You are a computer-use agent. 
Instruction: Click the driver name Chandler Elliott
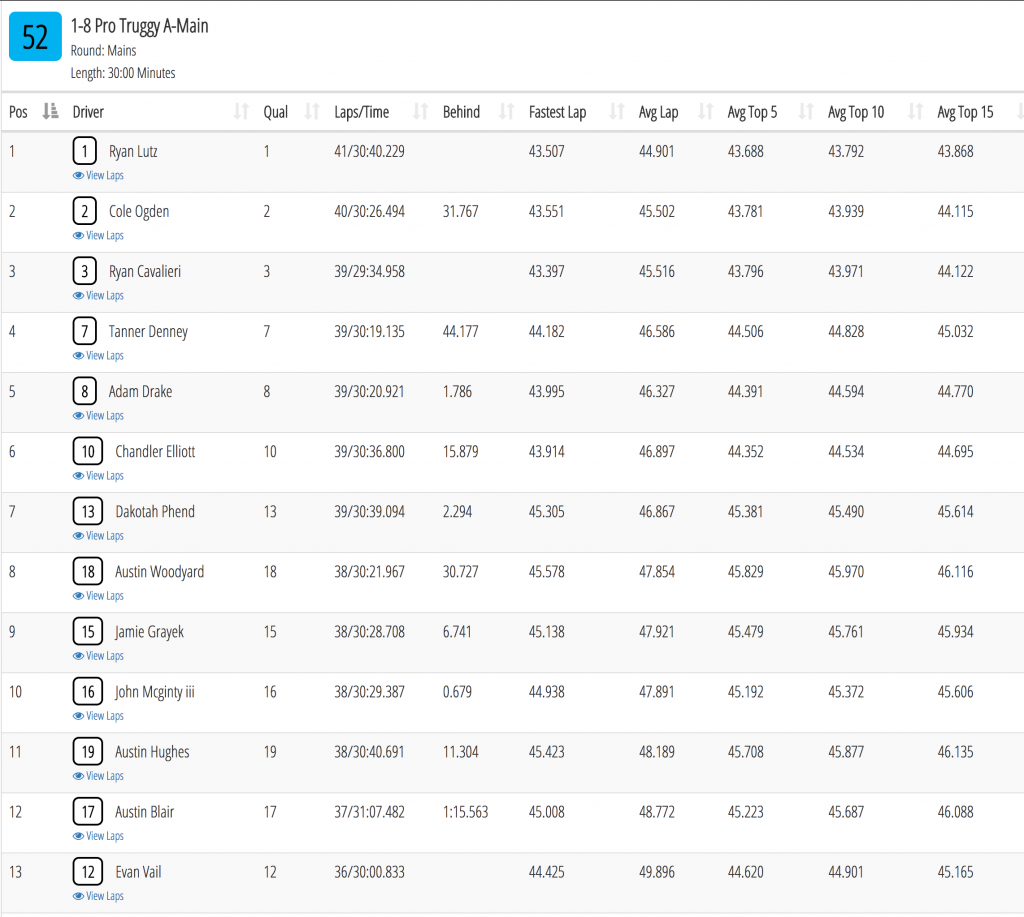155,452
